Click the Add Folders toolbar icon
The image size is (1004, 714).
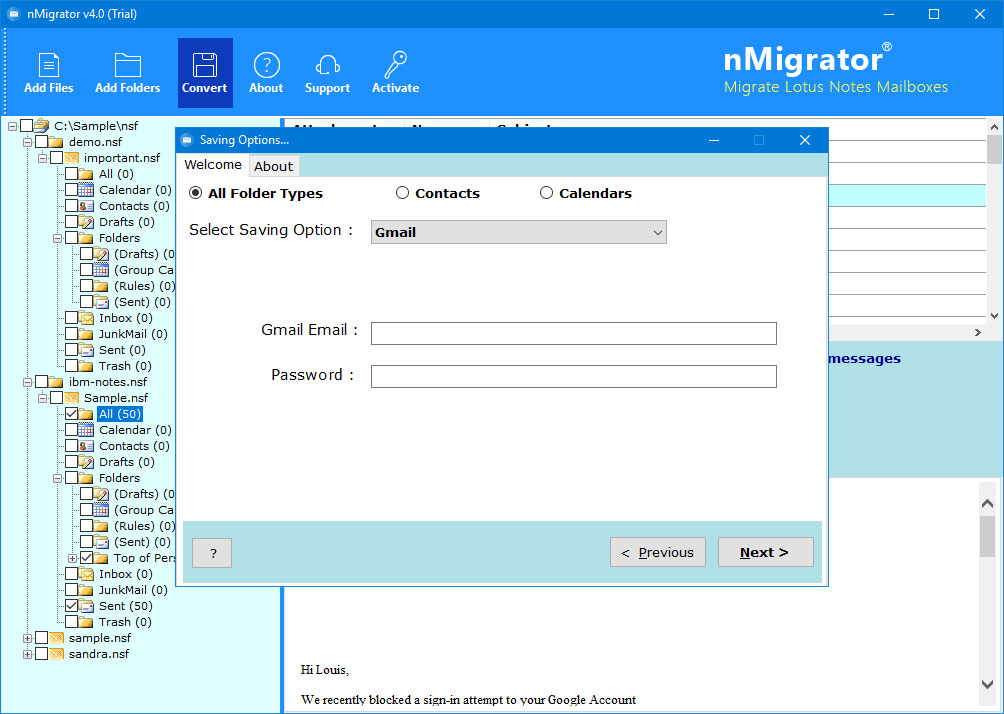coord(127,65)
